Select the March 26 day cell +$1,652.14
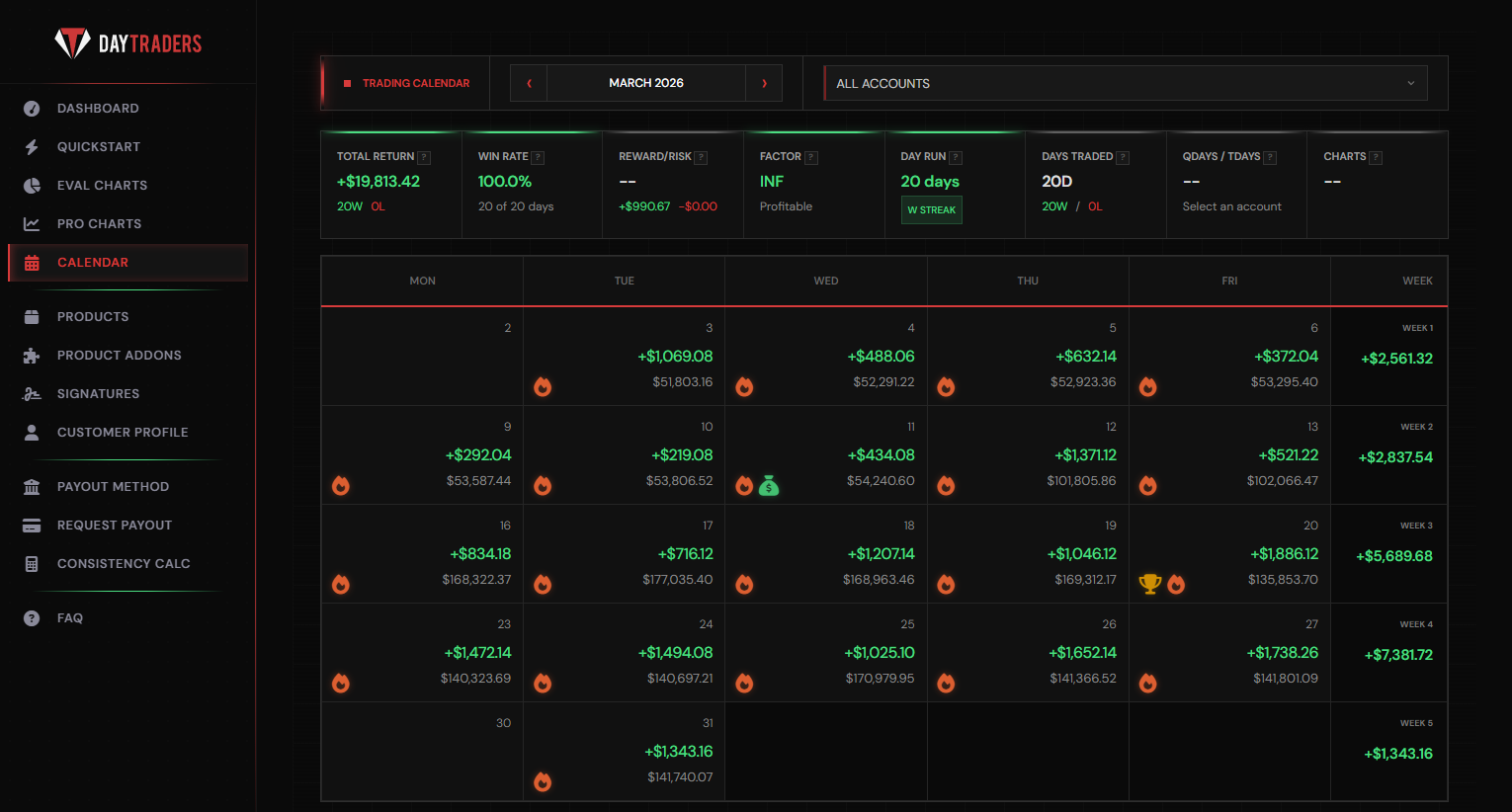Viewport: 1512px width, 812px height. (x=1028, y=653)
